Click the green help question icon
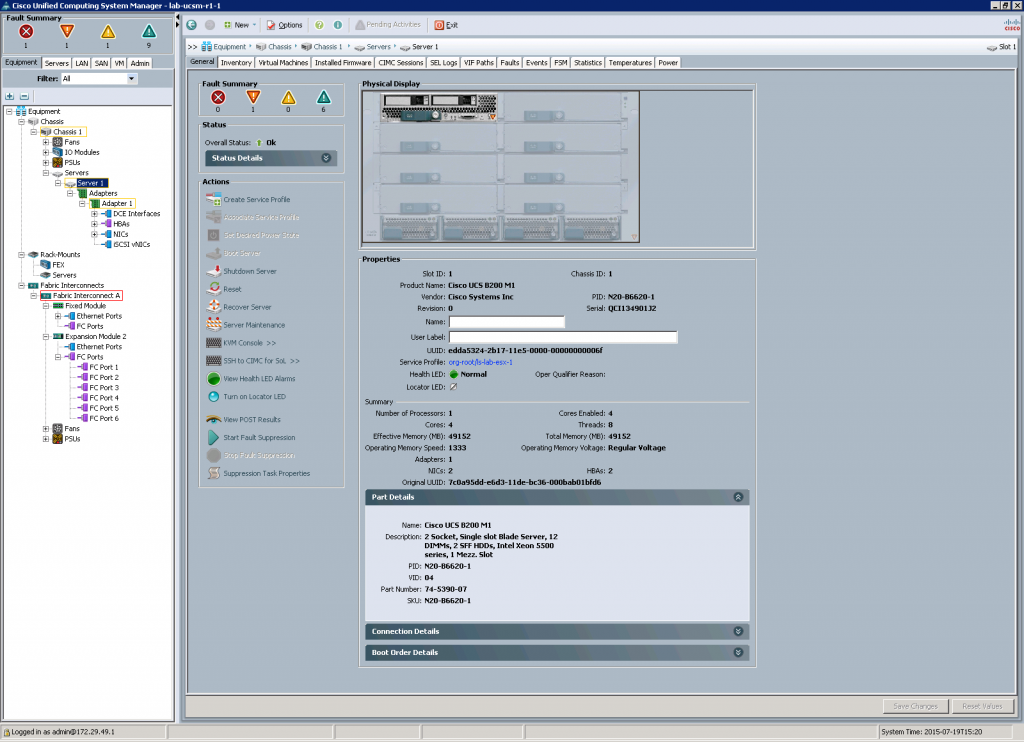This screenshot has width=1024, height=742. click(319, 25)
